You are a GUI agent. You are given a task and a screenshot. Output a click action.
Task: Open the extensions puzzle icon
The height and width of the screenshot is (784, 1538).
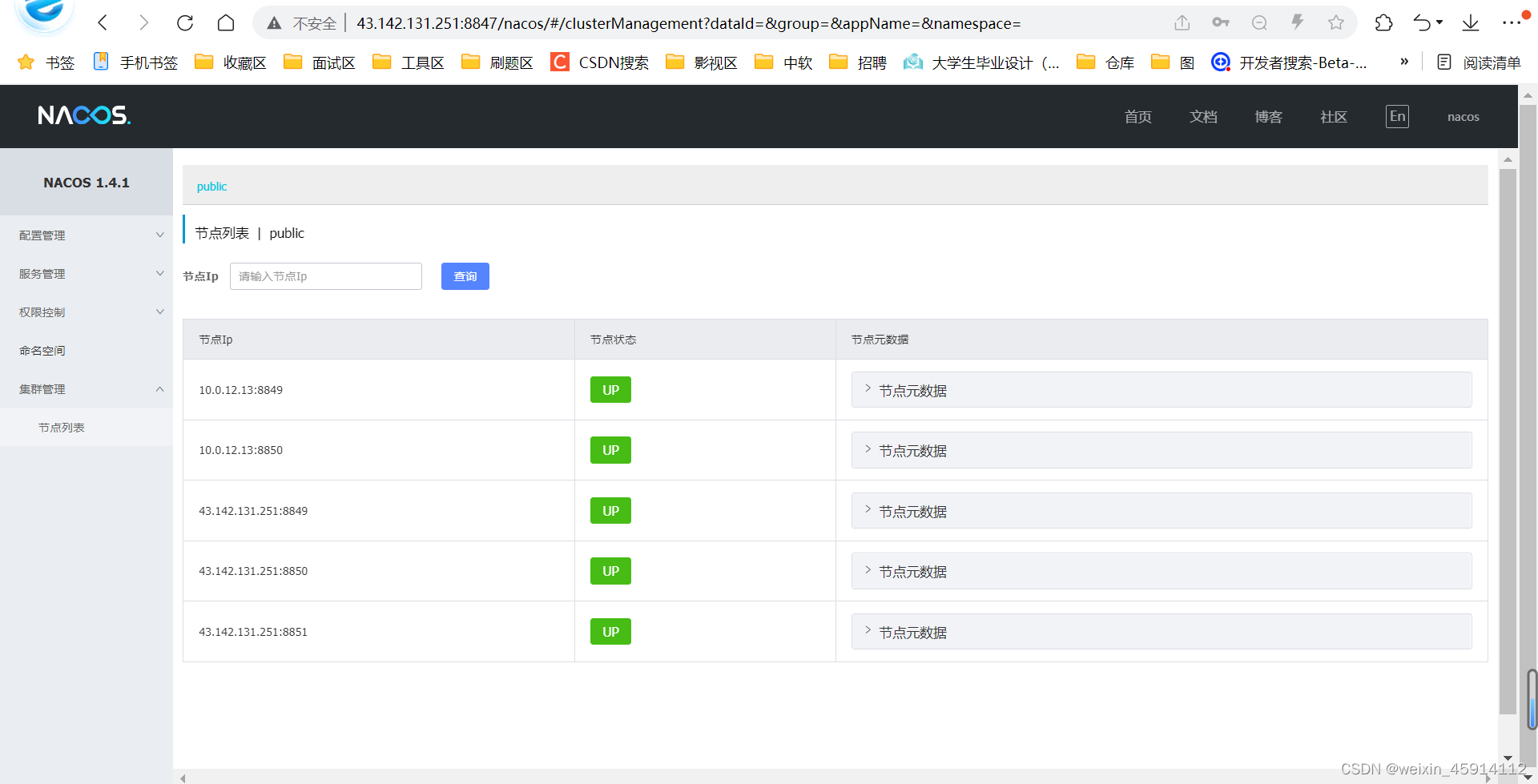pyautogui.click(x=1383, y=22)
